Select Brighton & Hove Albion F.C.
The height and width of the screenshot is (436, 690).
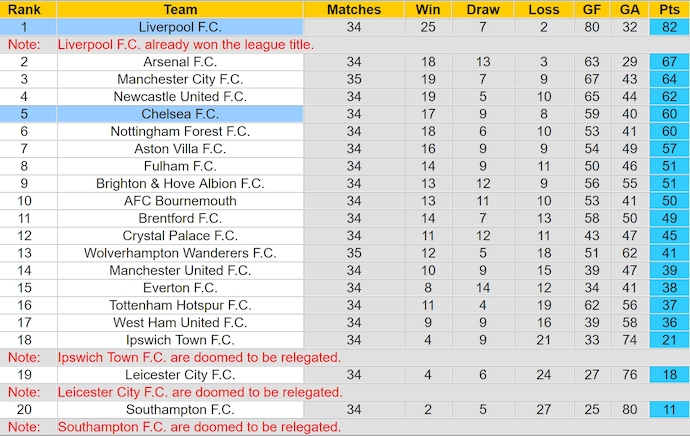point(180,183)
